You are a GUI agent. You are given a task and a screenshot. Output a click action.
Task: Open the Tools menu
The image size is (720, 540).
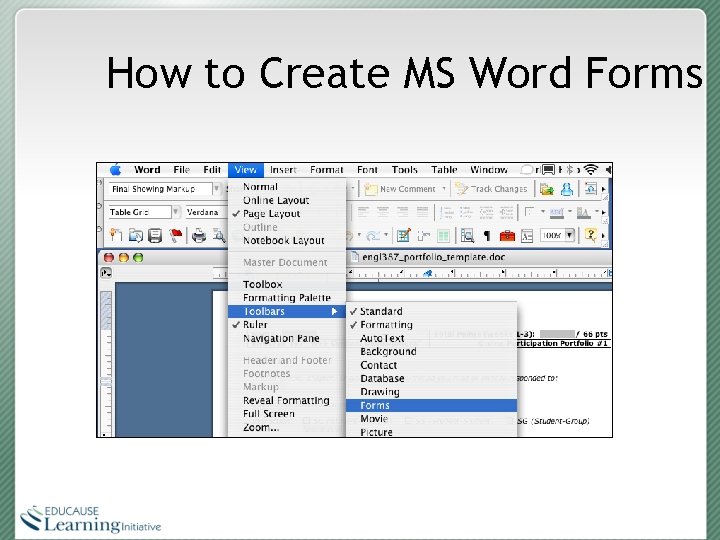point(404,170)
